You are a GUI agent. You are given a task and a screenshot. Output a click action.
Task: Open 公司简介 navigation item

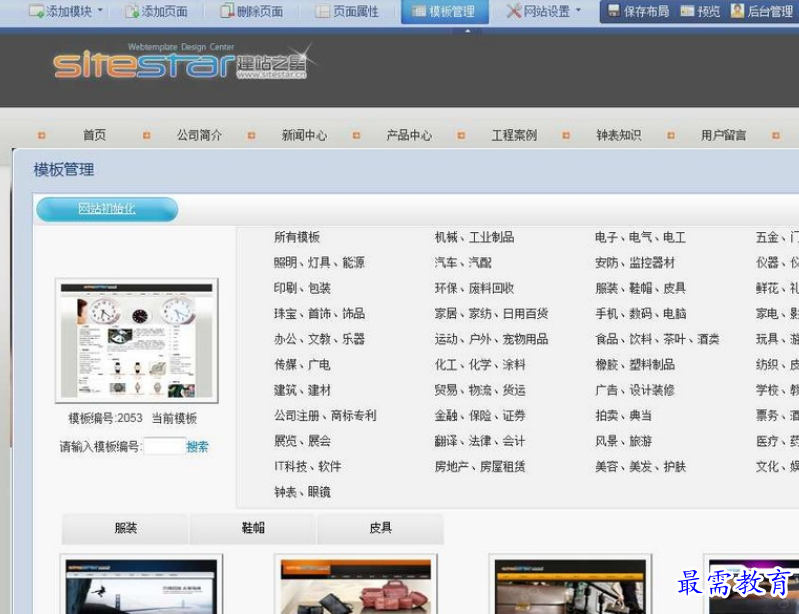[199, 135]
